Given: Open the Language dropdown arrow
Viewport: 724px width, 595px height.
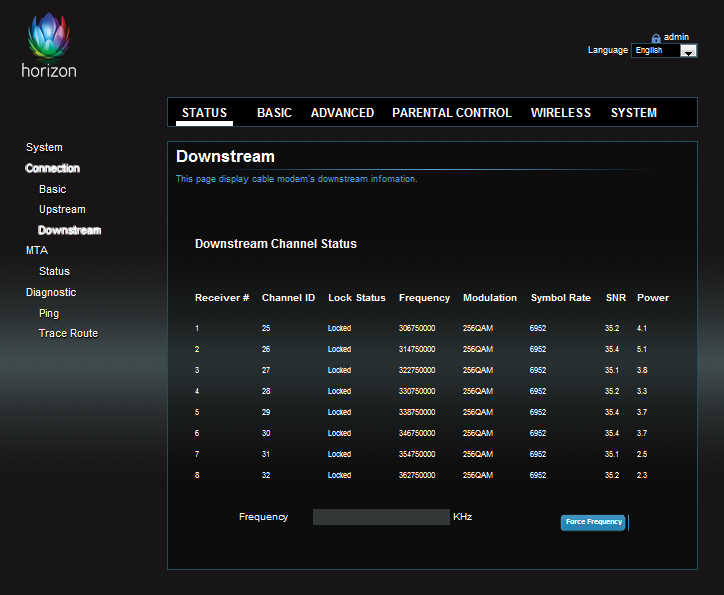Looking at the screenshot, I should (x=688, y=51).
